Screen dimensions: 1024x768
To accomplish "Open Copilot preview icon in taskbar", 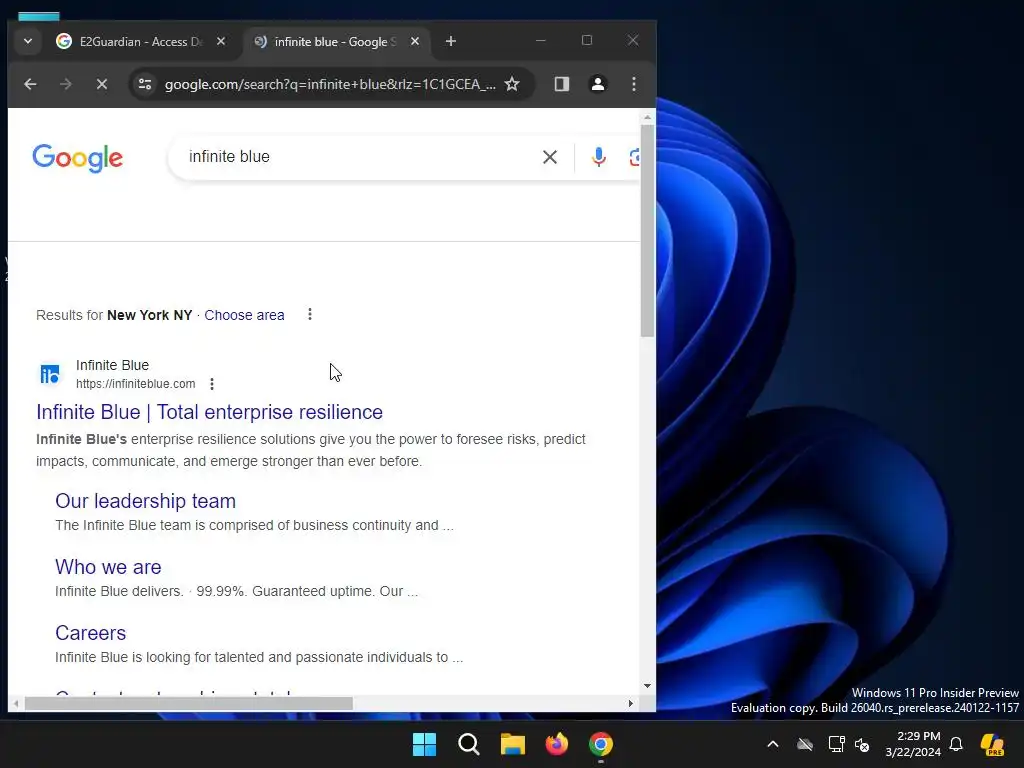I will (992, 744).
